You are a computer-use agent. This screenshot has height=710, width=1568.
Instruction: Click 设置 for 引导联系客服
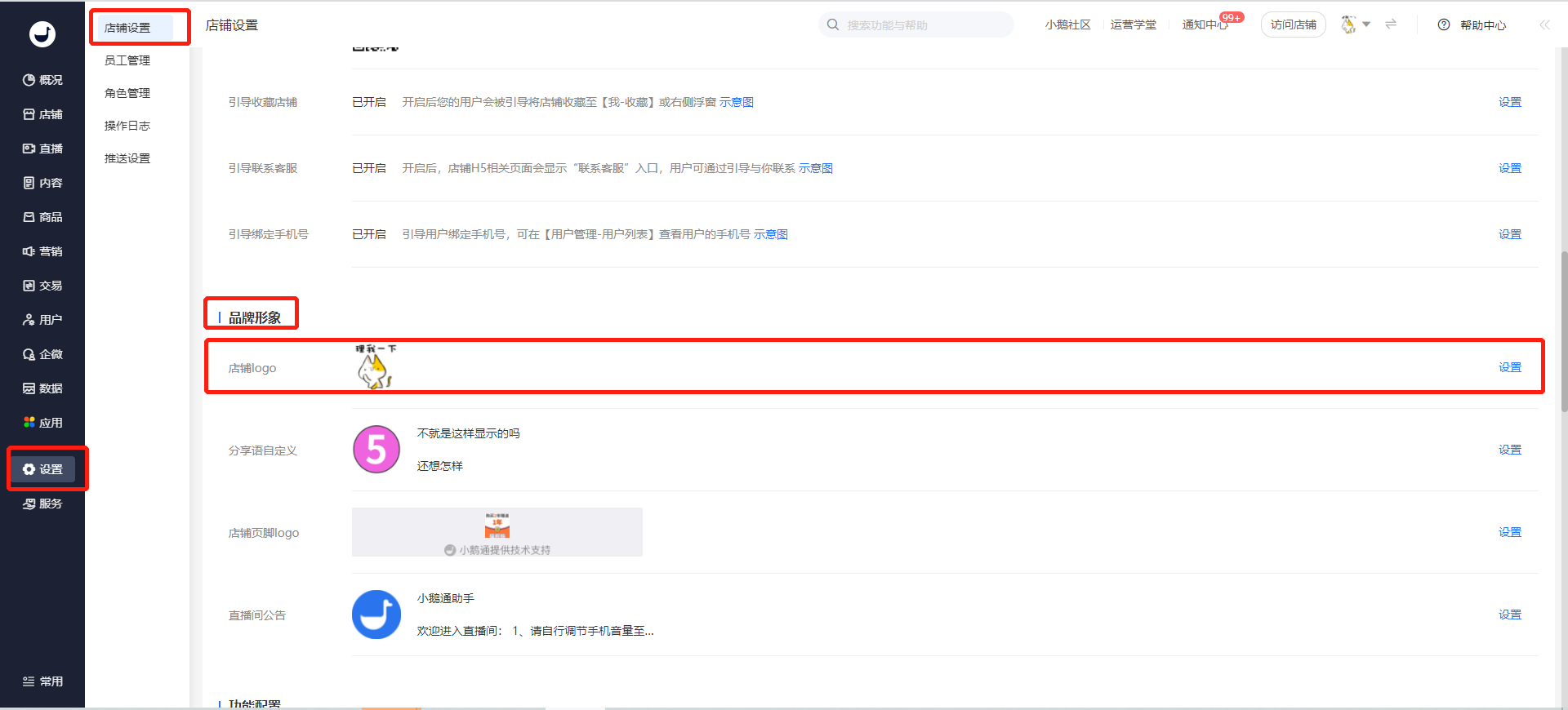[x=1510, y=168]
